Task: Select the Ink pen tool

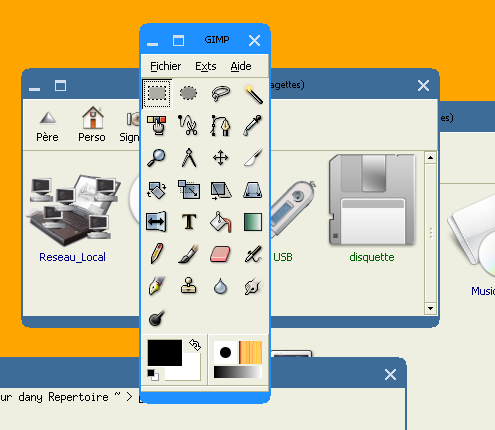Action: (x=156, y=286)
